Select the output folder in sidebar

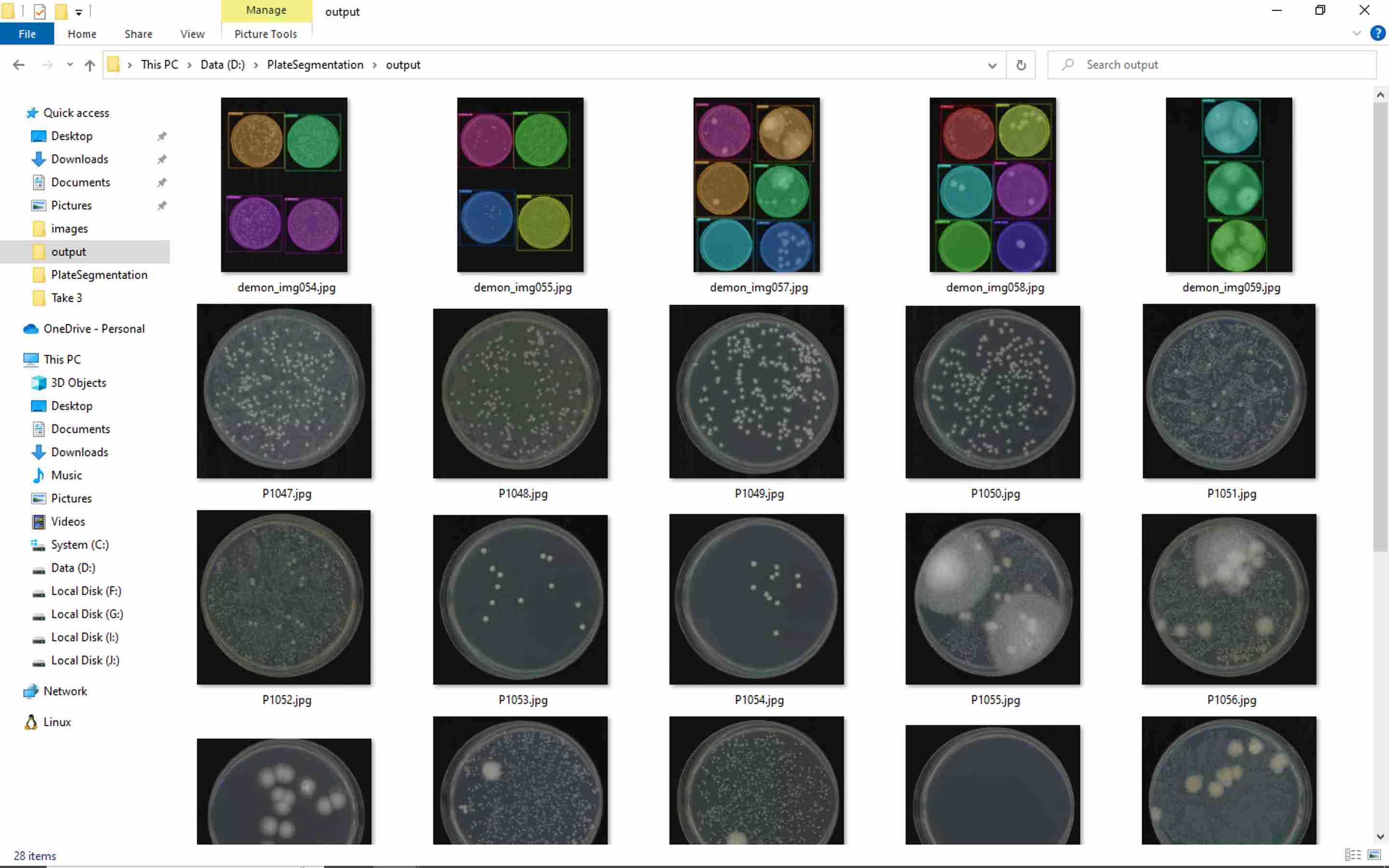click(68, 251)
